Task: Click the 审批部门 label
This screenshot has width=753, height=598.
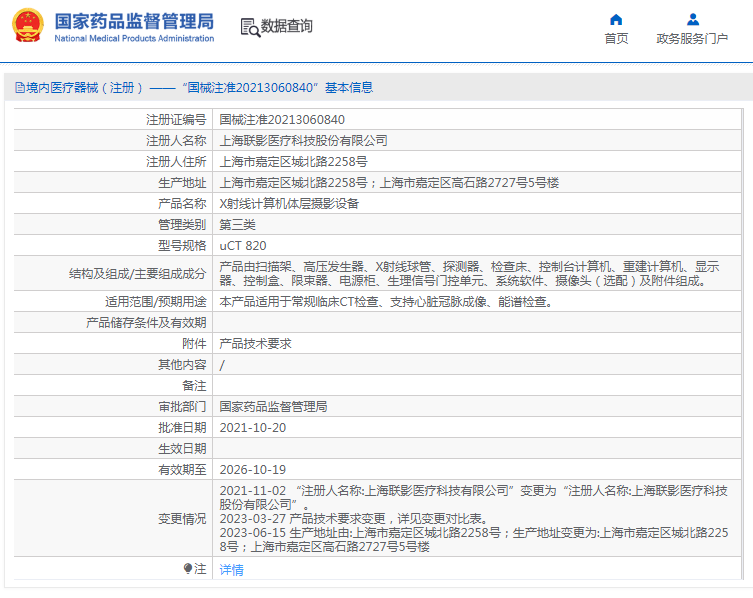Action: tap(182, 407)
